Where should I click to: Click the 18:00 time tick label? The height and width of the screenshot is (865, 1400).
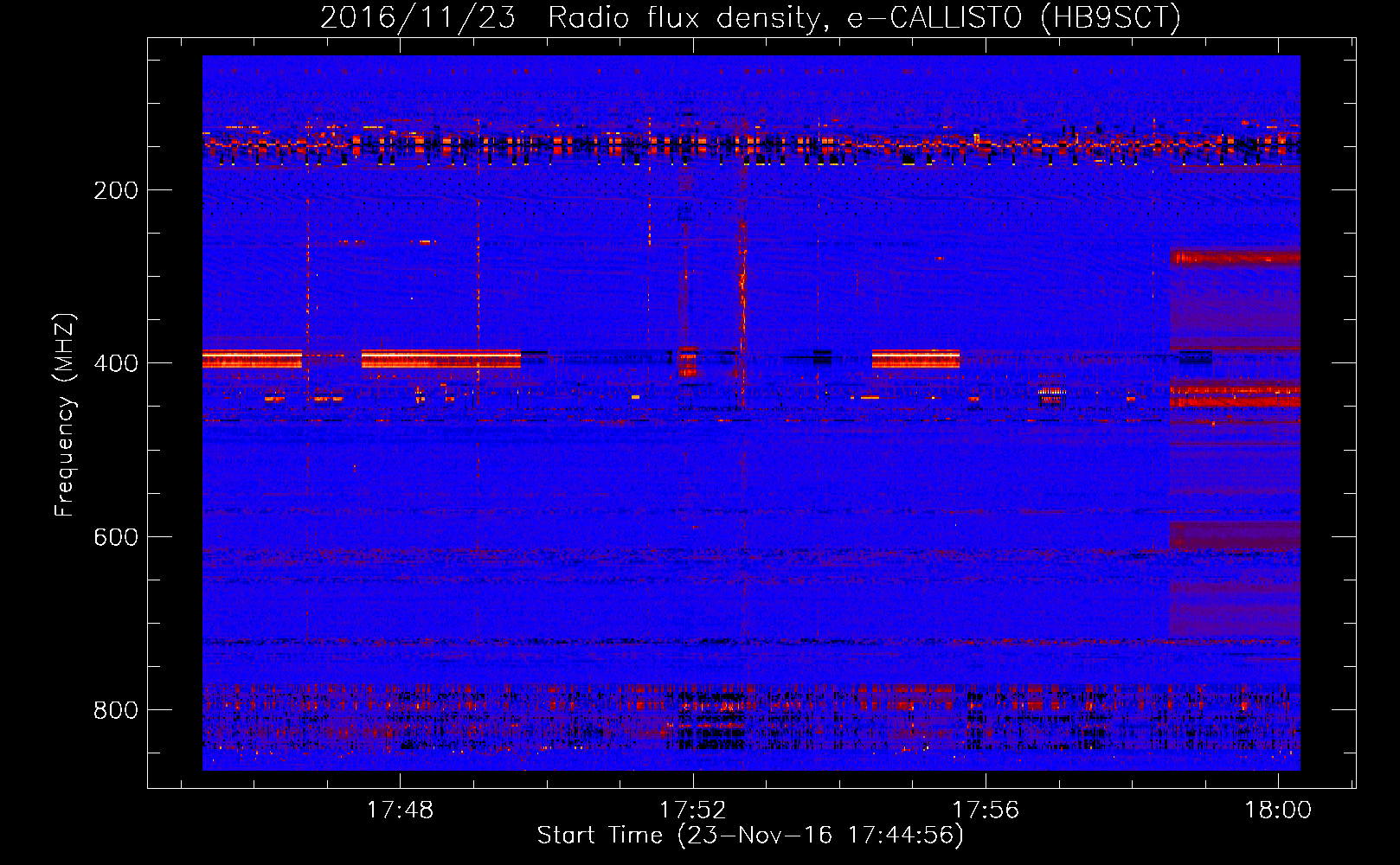(x=1278, y=811)
